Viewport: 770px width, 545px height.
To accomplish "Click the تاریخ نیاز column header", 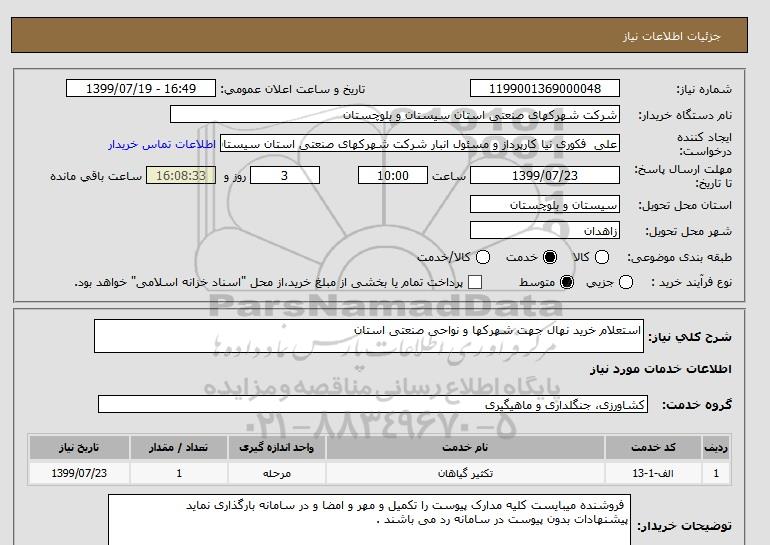I will tap(79, 448).
